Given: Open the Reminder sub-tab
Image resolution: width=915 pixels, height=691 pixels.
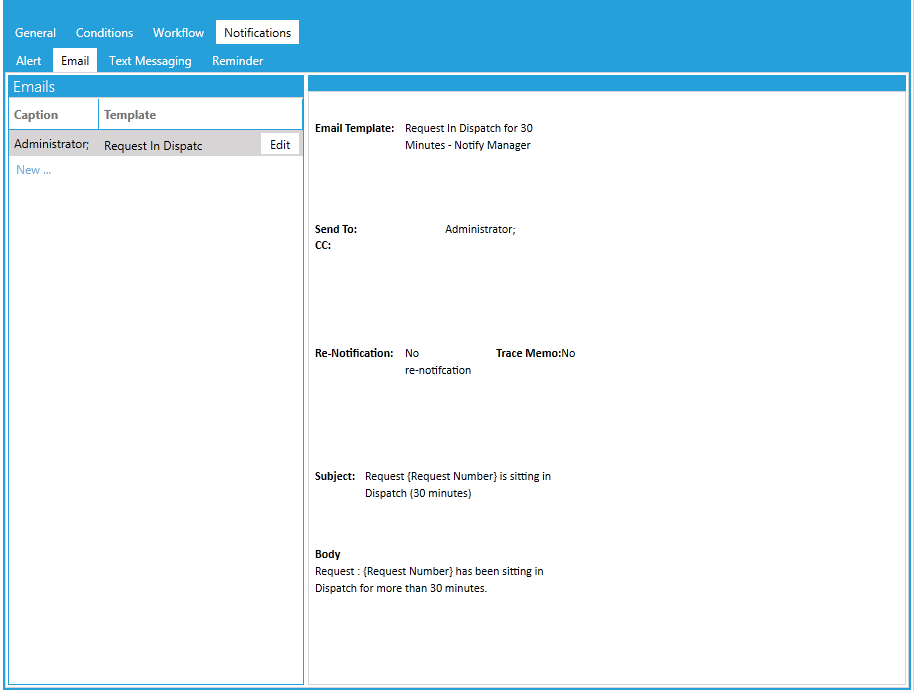Looking at the screenshot, I should tap(237, 60).
